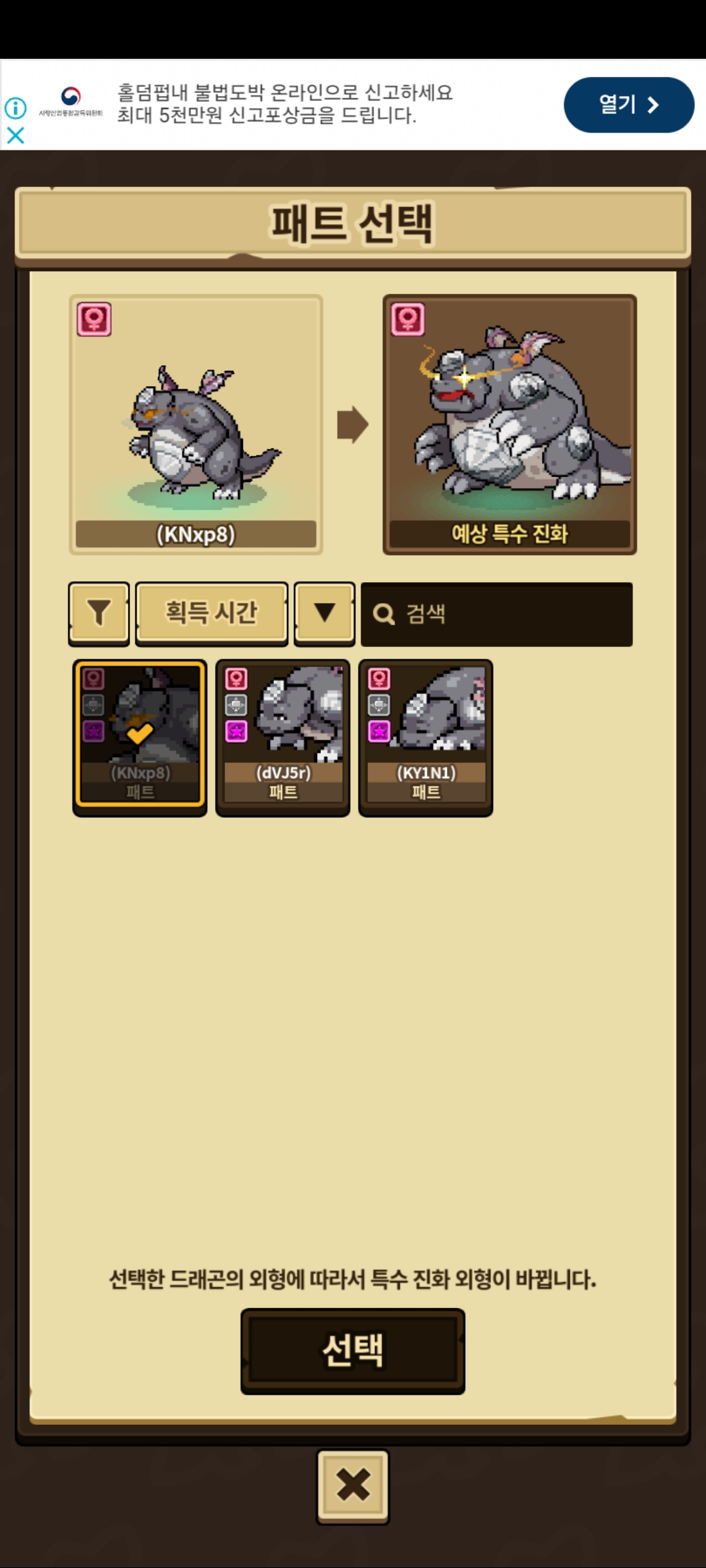Tap purple star icon on dVJ5r pet
This screenshot has height=1568, width=706.
click(236, 730)
